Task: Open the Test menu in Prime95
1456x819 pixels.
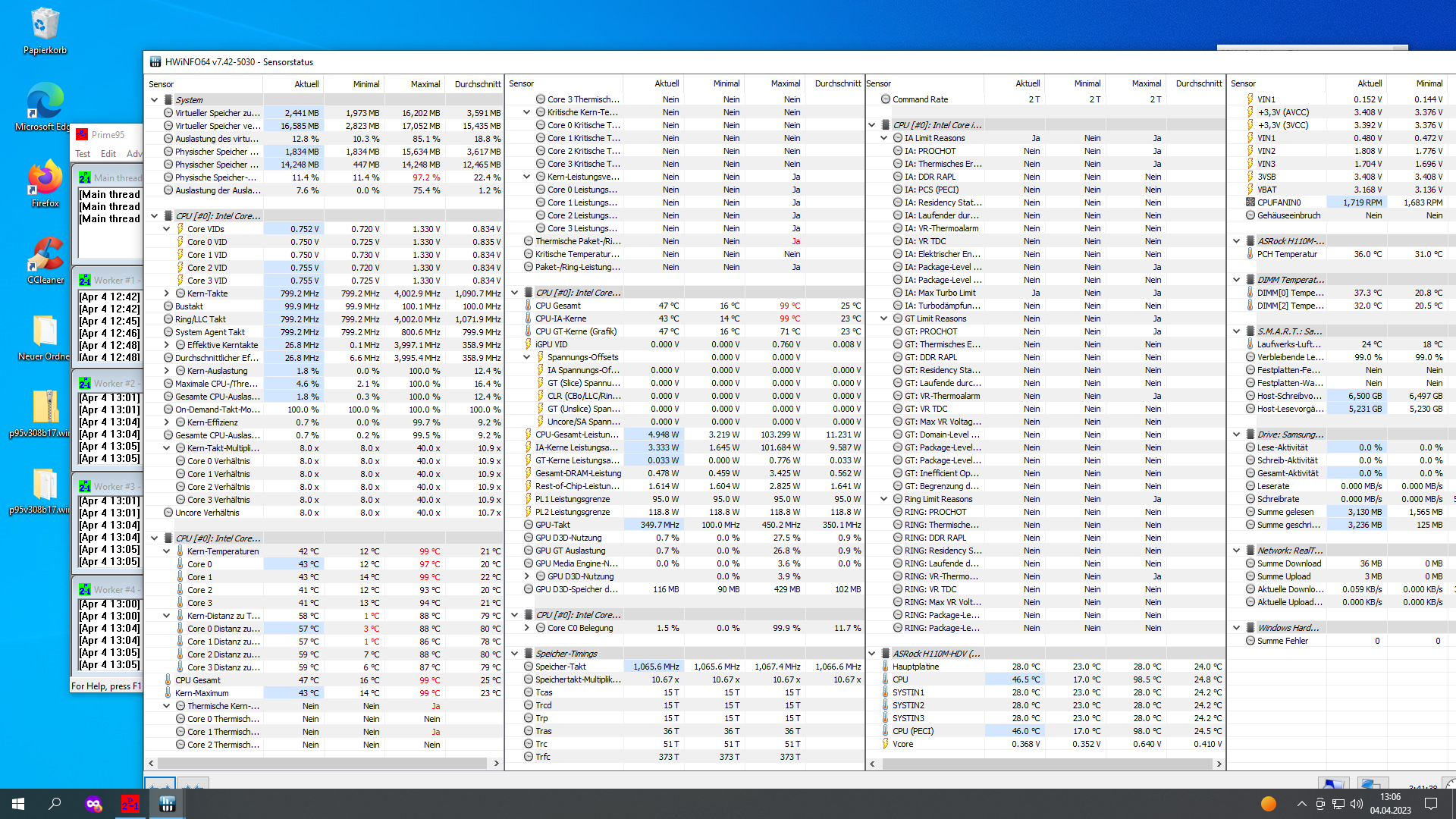Action: click(83, 154)
